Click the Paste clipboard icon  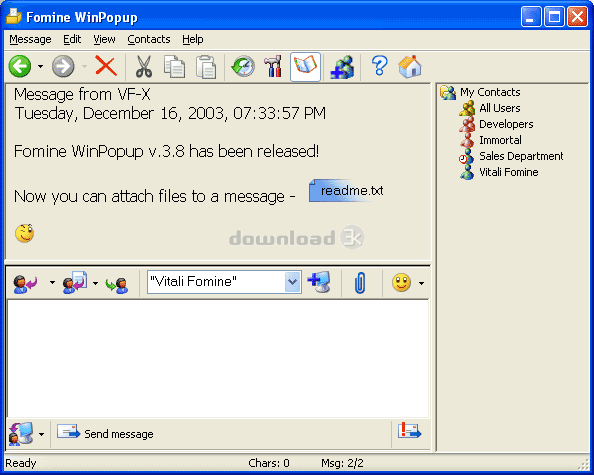(206, 67)
